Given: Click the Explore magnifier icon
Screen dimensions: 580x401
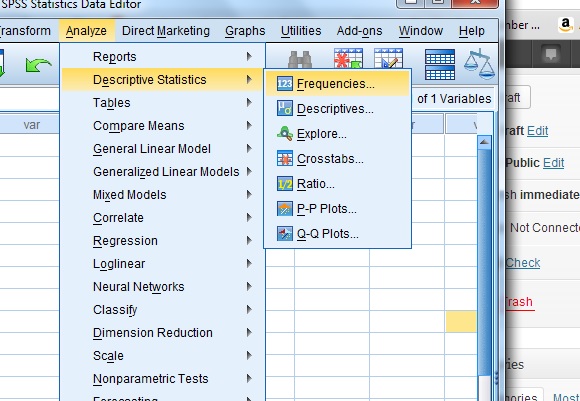Looking at the screenshot, I should click(x=284, y=134).
